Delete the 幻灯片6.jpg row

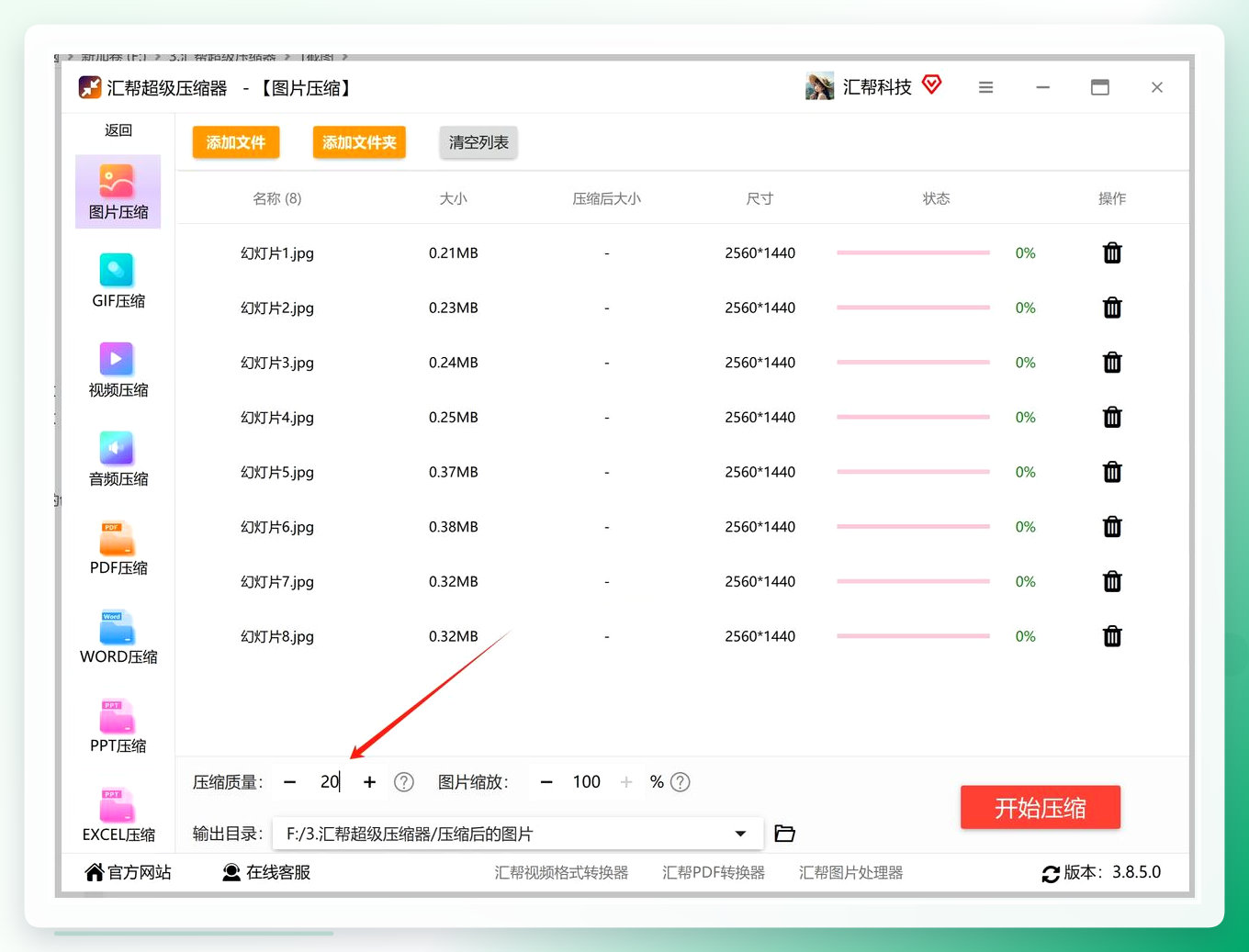[x=1112, y=527]
